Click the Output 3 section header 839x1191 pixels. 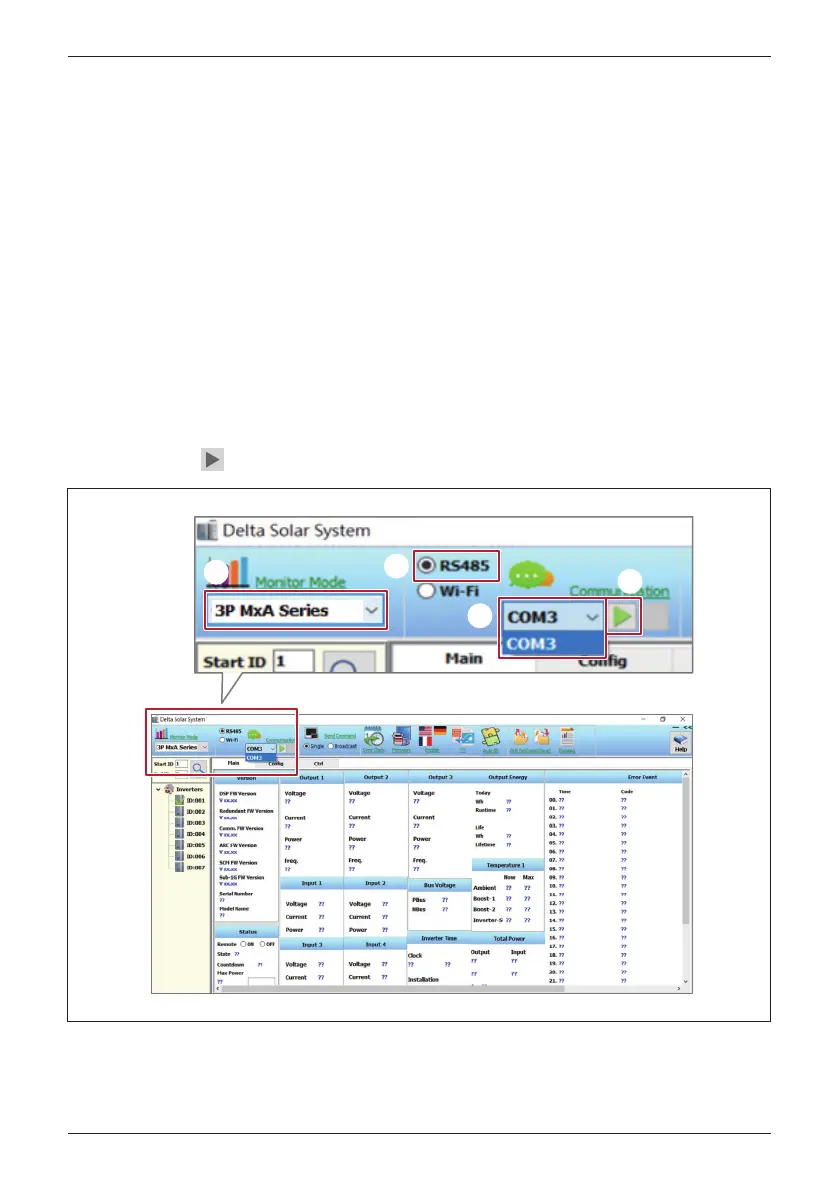click(440, 778)
